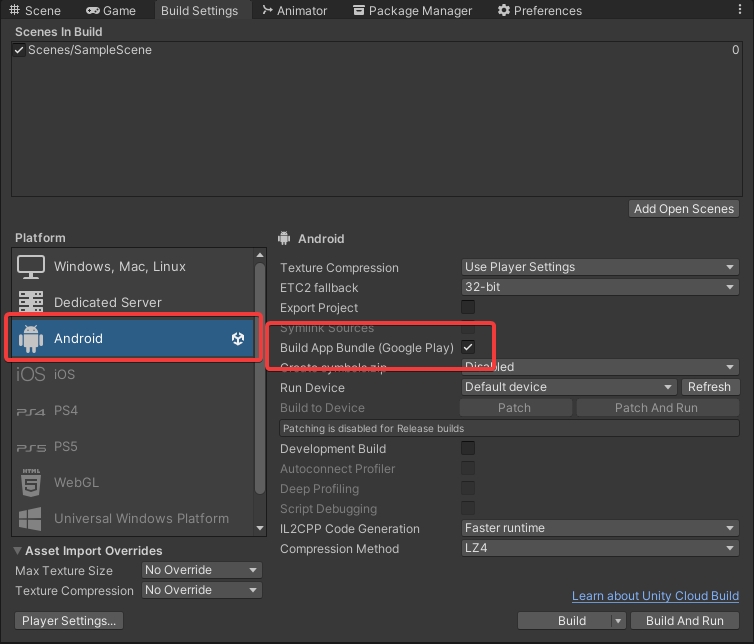The image size is (754, 644).
Task: Click the Android robot platform icon
Action: coord(31,338)
